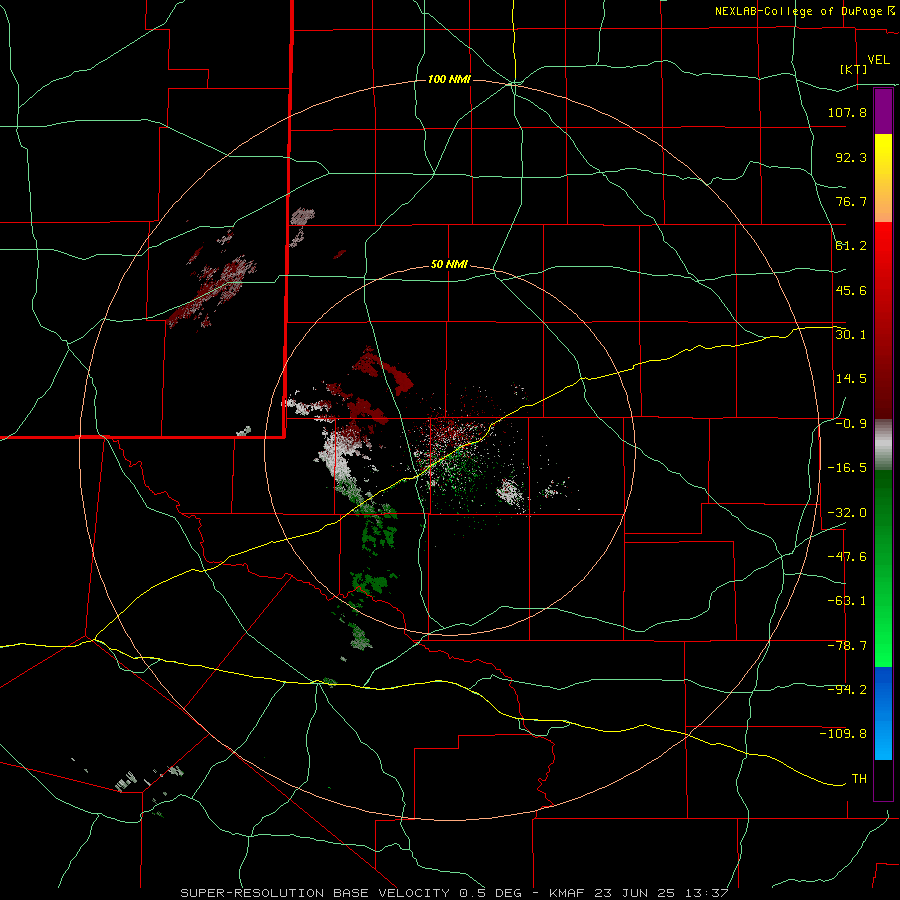The width and height of the screenshot is (900, 900).
Task: Select the 45.6 velocity scale value
Action: click(x=851, y=290)
